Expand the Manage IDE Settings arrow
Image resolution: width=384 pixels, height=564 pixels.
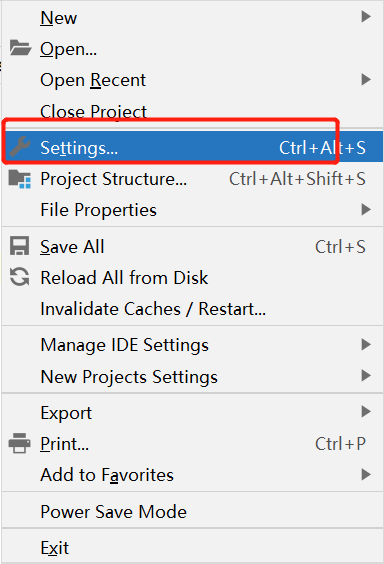(366, 345)
